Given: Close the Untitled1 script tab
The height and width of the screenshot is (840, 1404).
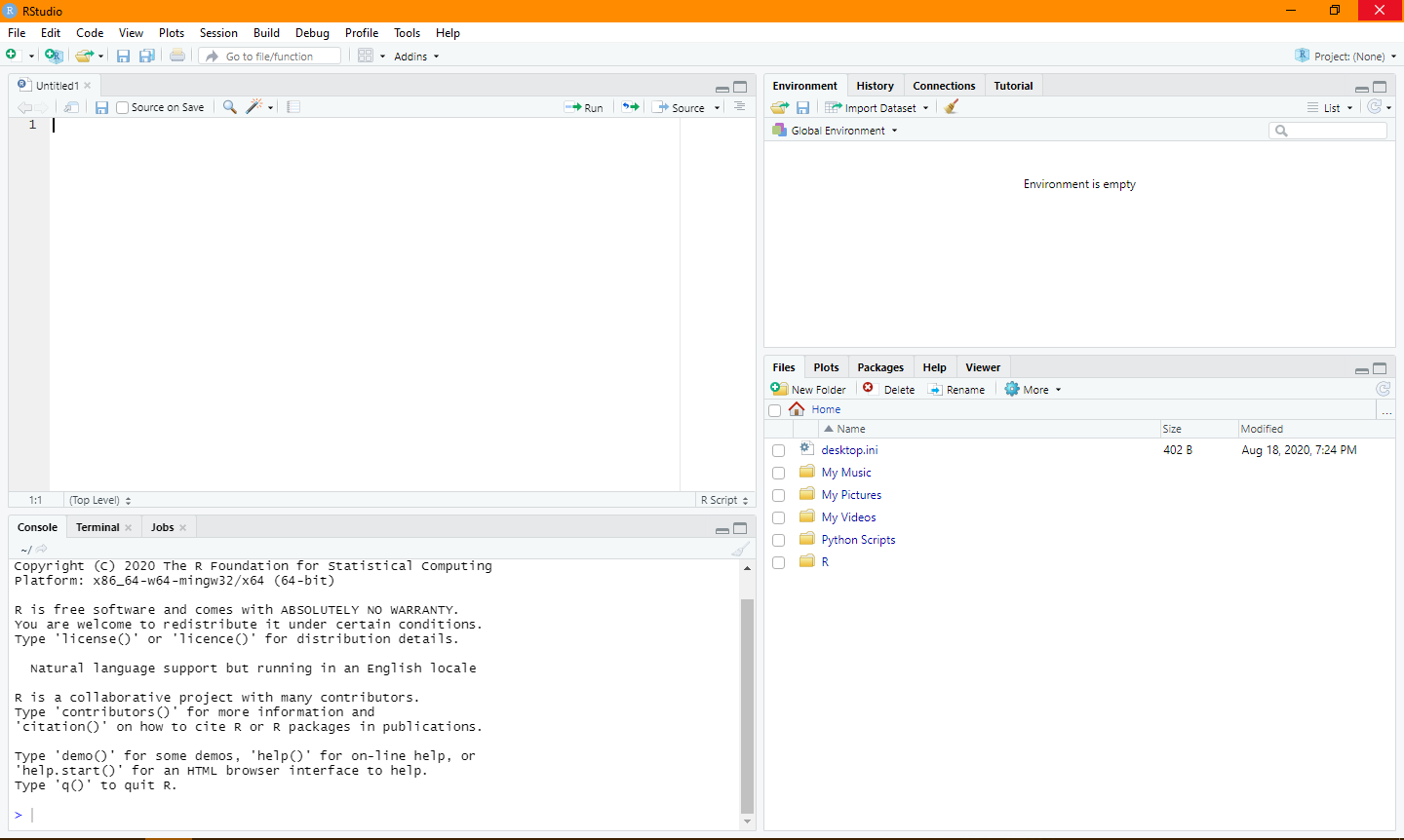Looking at the screenshot, I should 87,86.
